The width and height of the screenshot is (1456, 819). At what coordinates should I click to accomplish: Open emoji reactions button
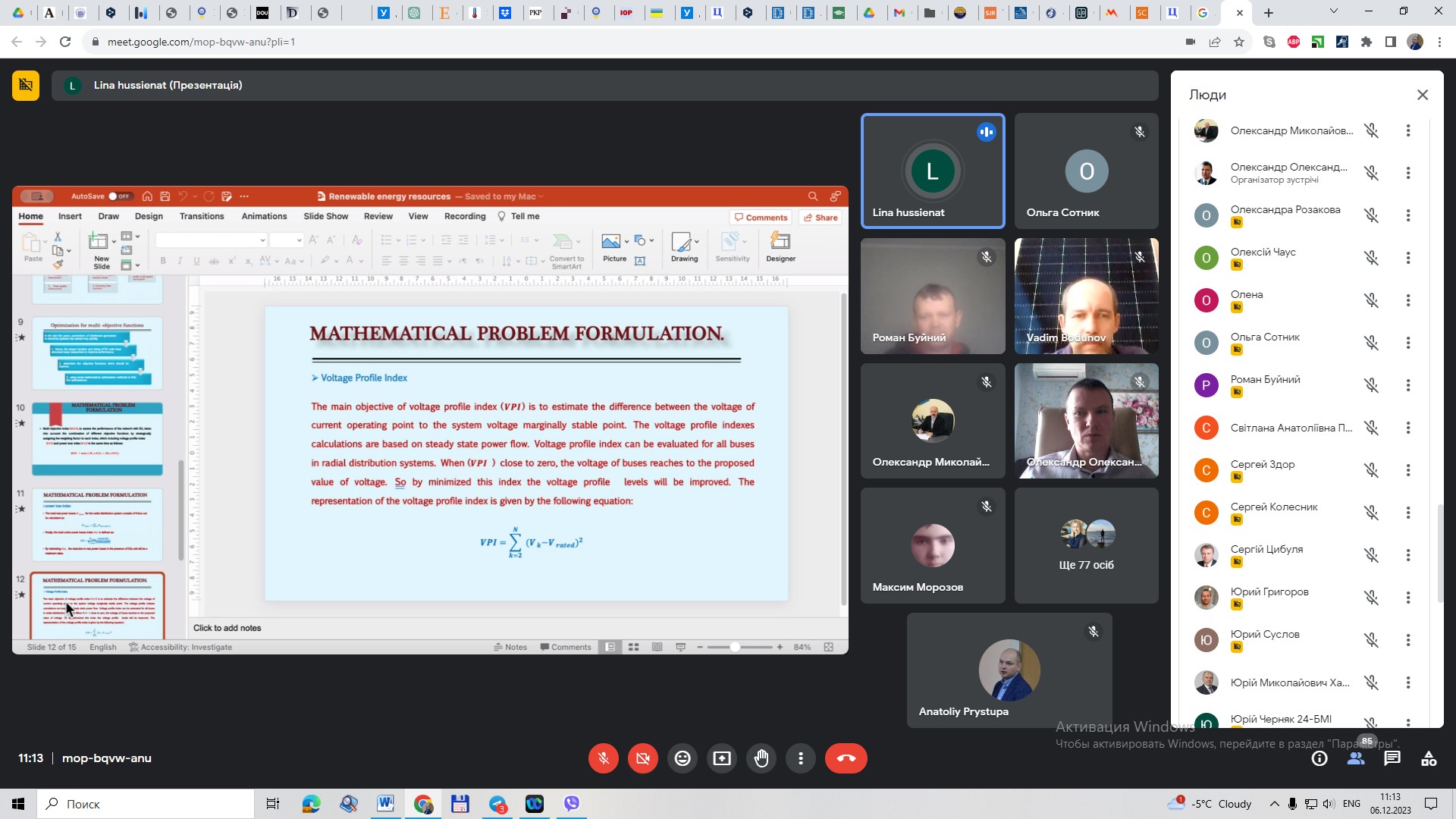[x=682, y=758]
